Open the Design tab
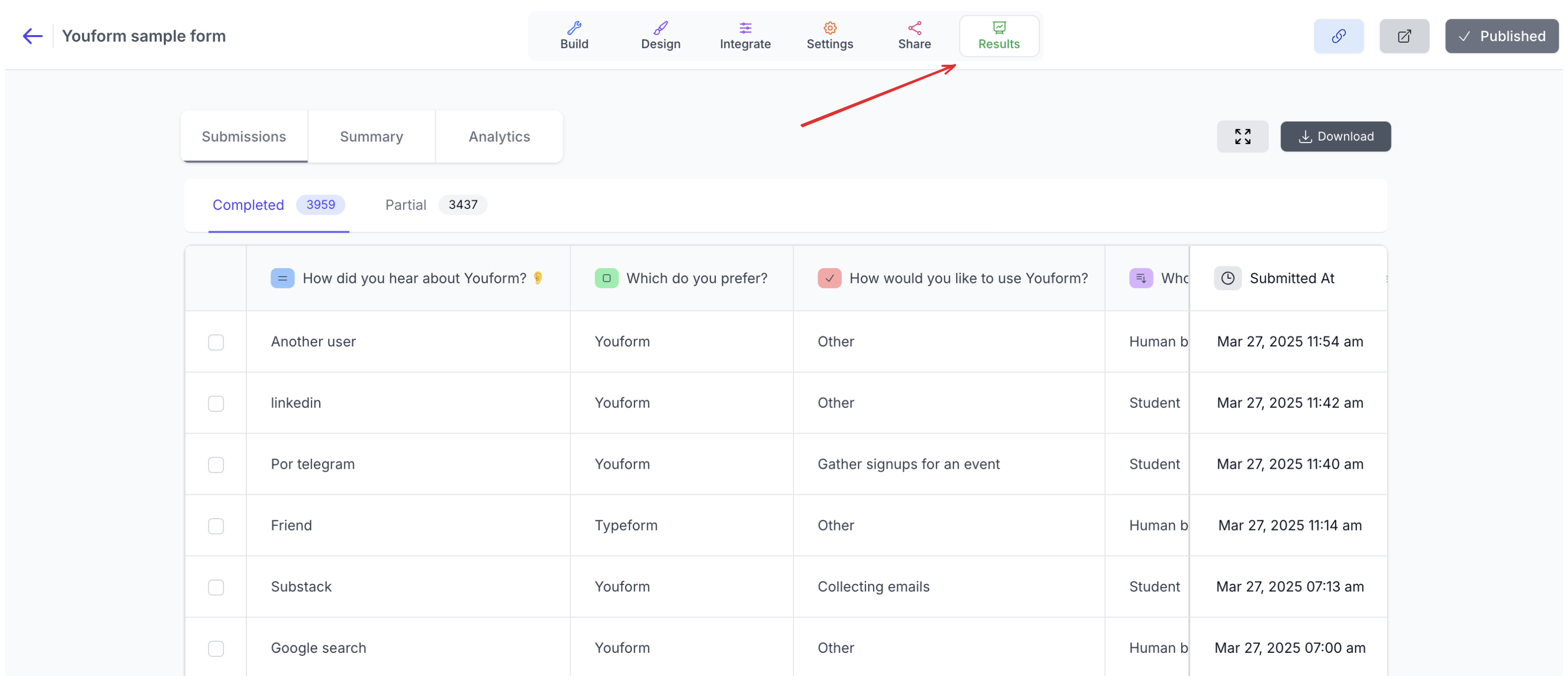Screen dimensions: 1568x681 660,36
